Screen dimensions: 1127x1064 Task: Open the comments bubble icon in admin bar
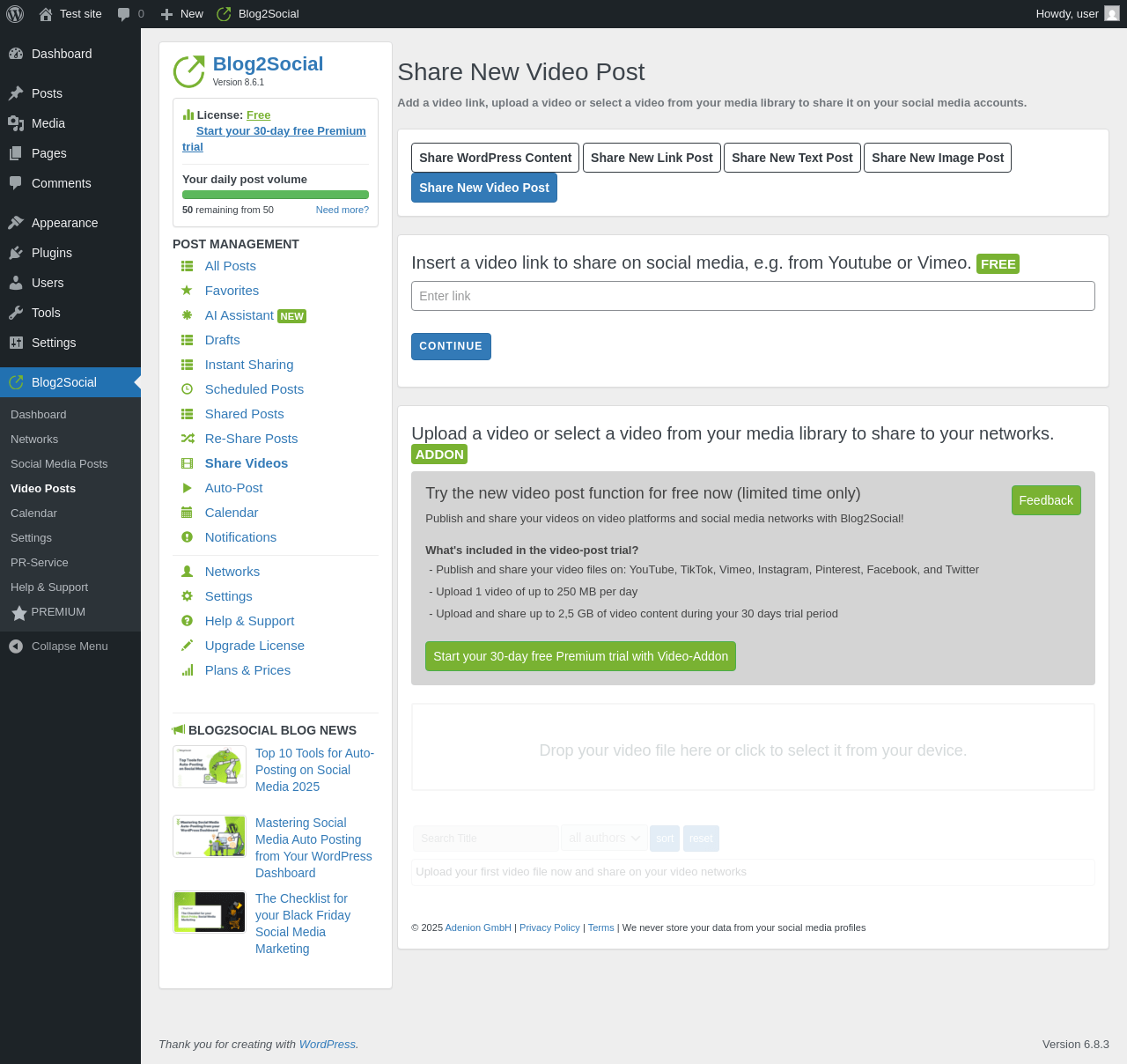pyautogui.click(x=124, y=14)
